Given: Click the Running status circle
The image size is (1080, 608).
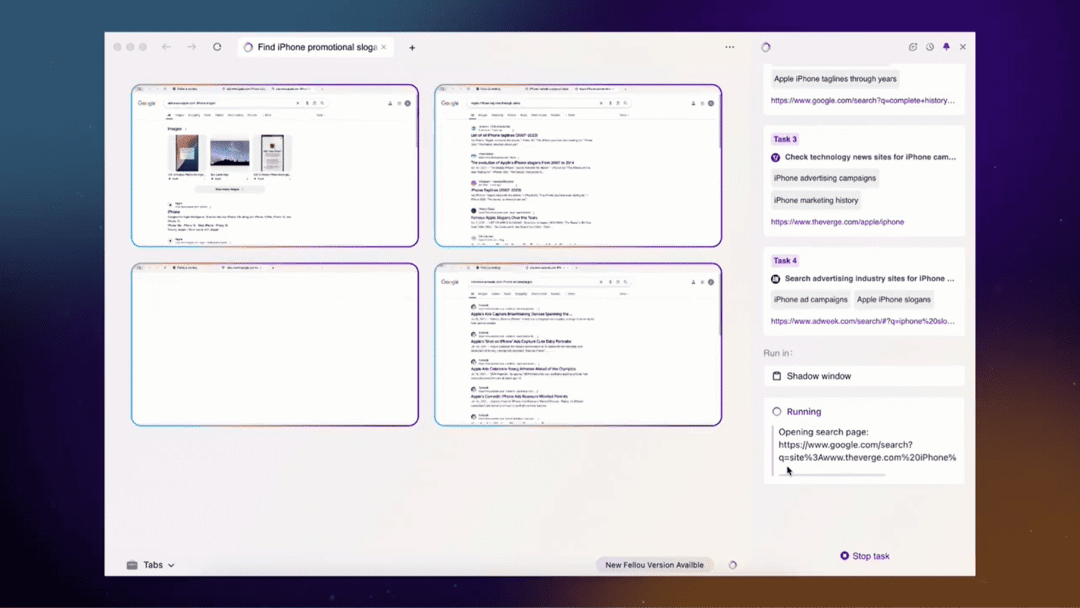Looking at the screenshot, I should click(x=777, y=412).
